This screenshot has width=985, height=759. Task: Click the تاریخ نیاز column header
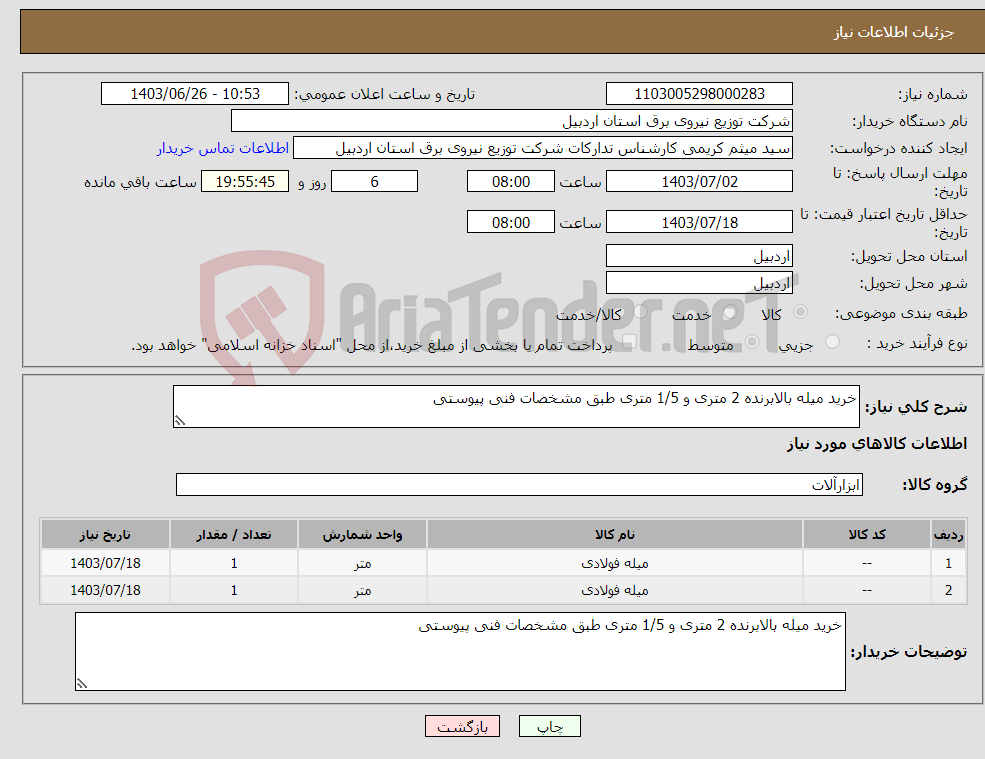tap(105, 534)
